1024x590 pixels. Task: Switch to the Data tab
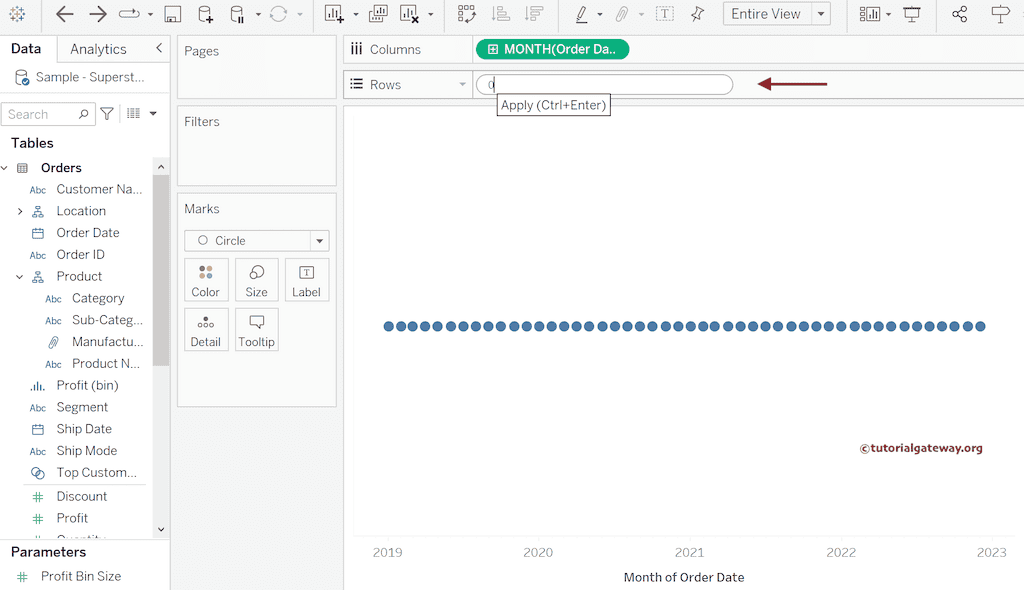point(26,48)
